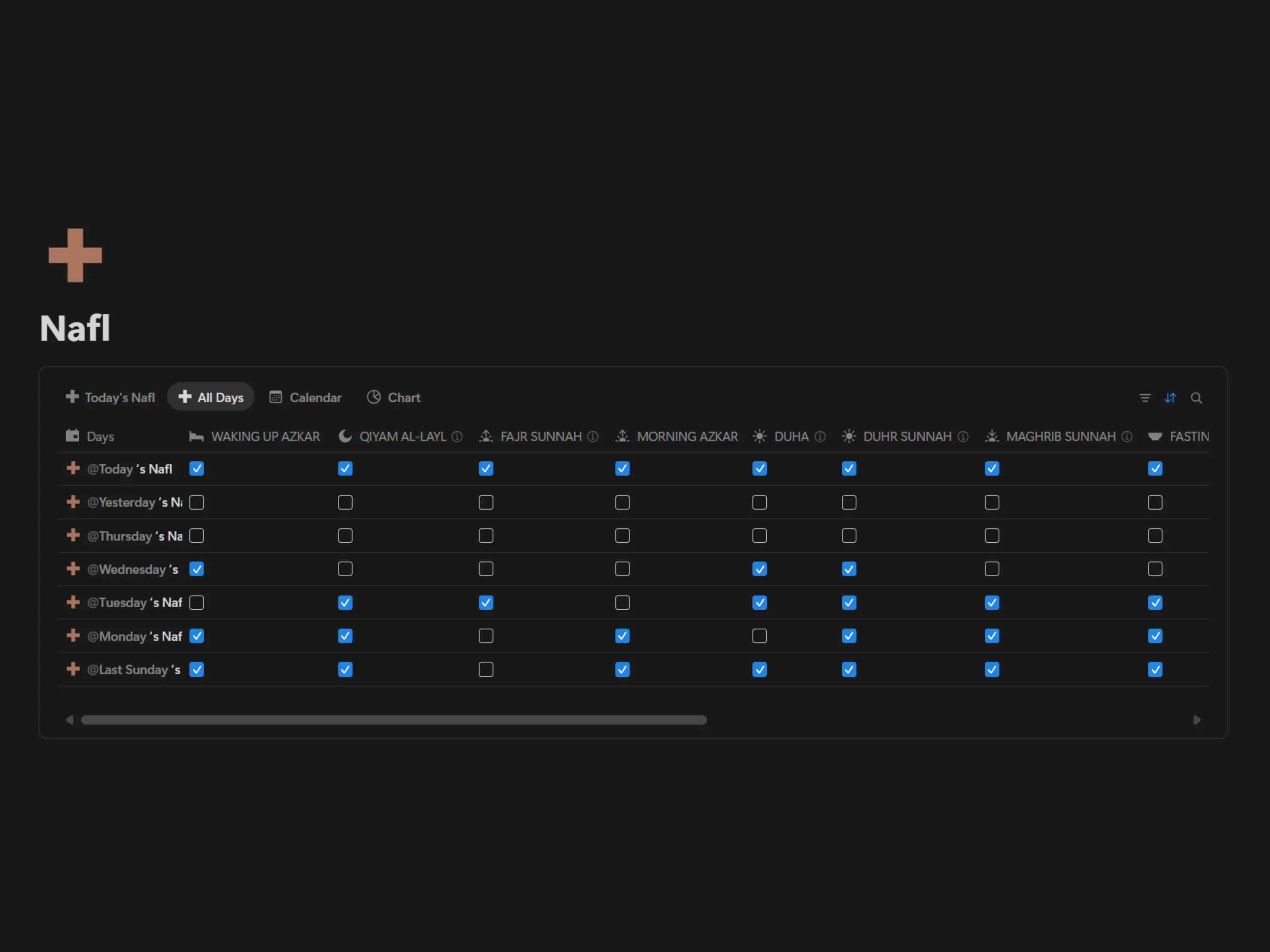
Task: Click the horizontal scrollbar right arrow
Action: [x=1197, y=720]
